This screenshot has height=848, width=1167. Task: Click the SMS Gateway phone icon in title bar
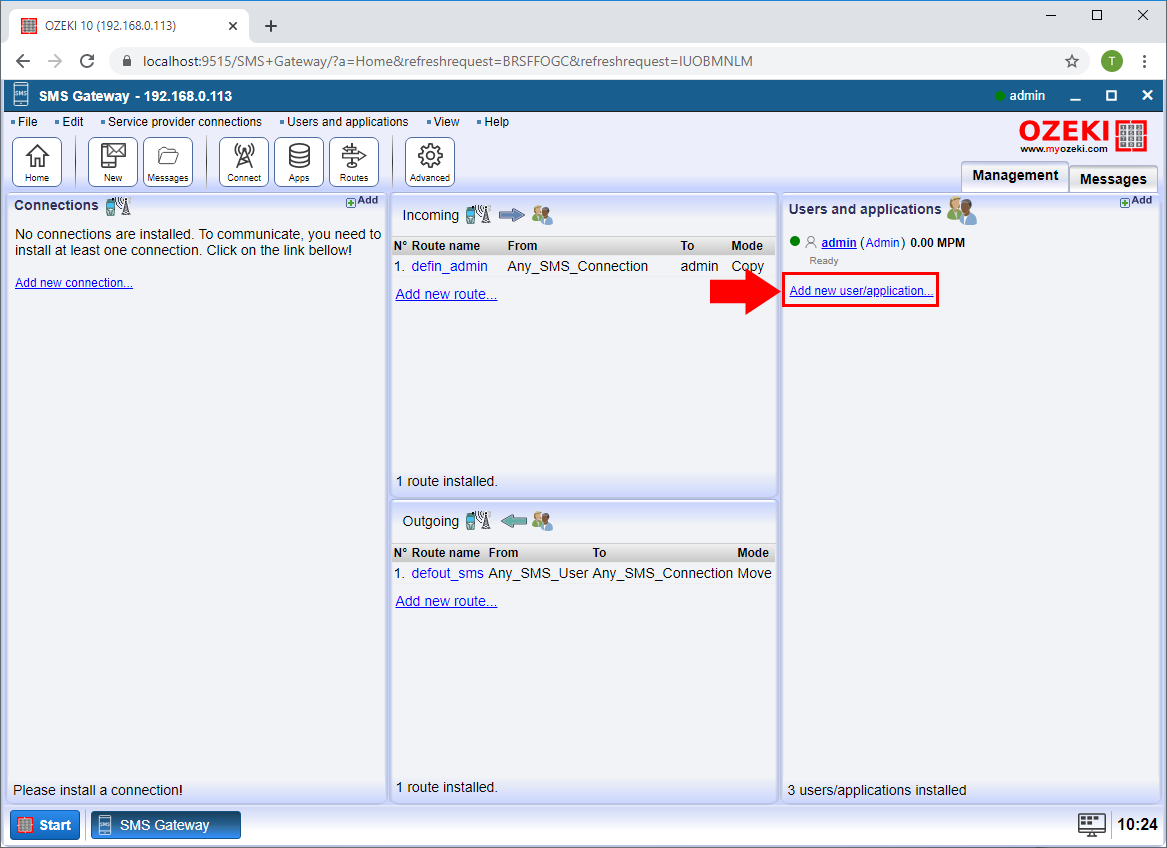(21, 95)
